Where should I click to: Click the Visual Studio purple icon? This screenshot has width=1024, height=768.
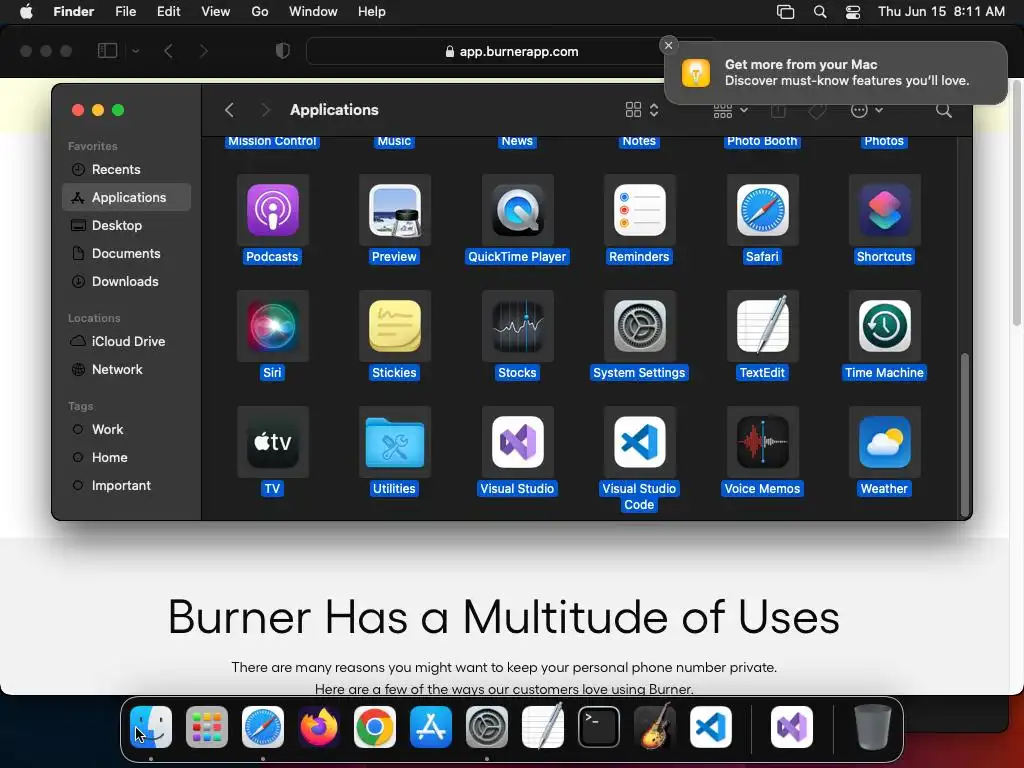click(x=517, y=442)
